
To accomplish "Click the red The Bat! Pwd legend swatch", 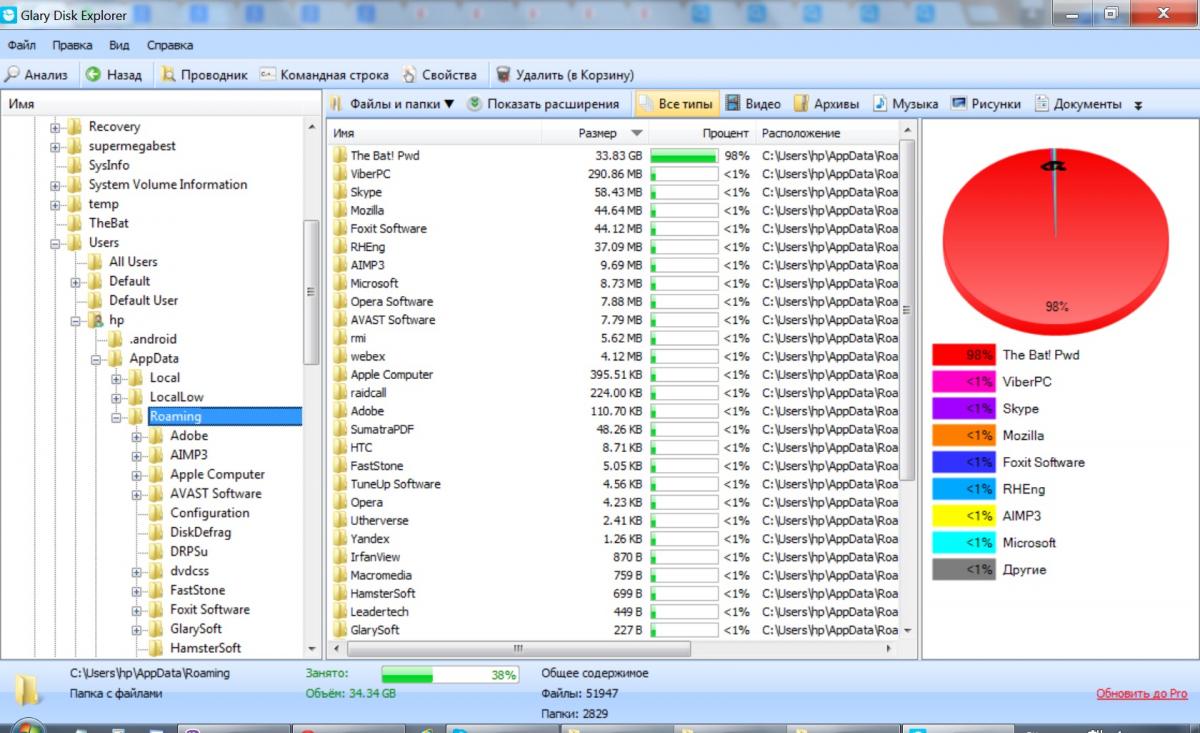I will point(964,355).
